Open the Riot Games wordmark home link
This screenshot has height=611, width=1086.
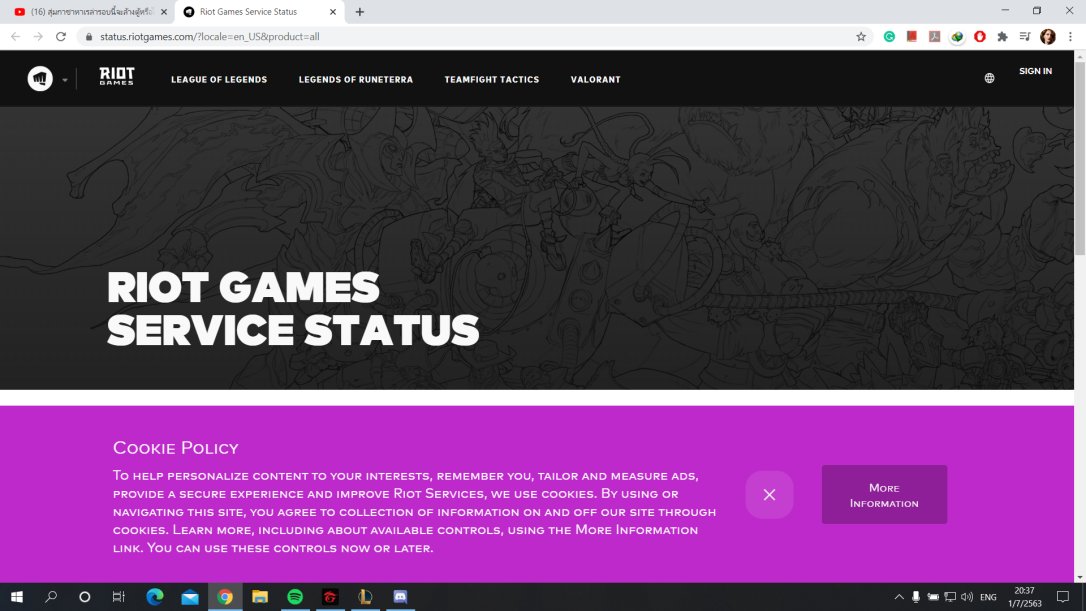coord(117,76)
